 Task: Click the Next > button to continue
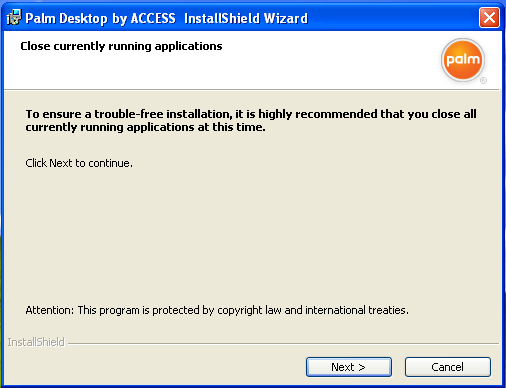[349, 367]
